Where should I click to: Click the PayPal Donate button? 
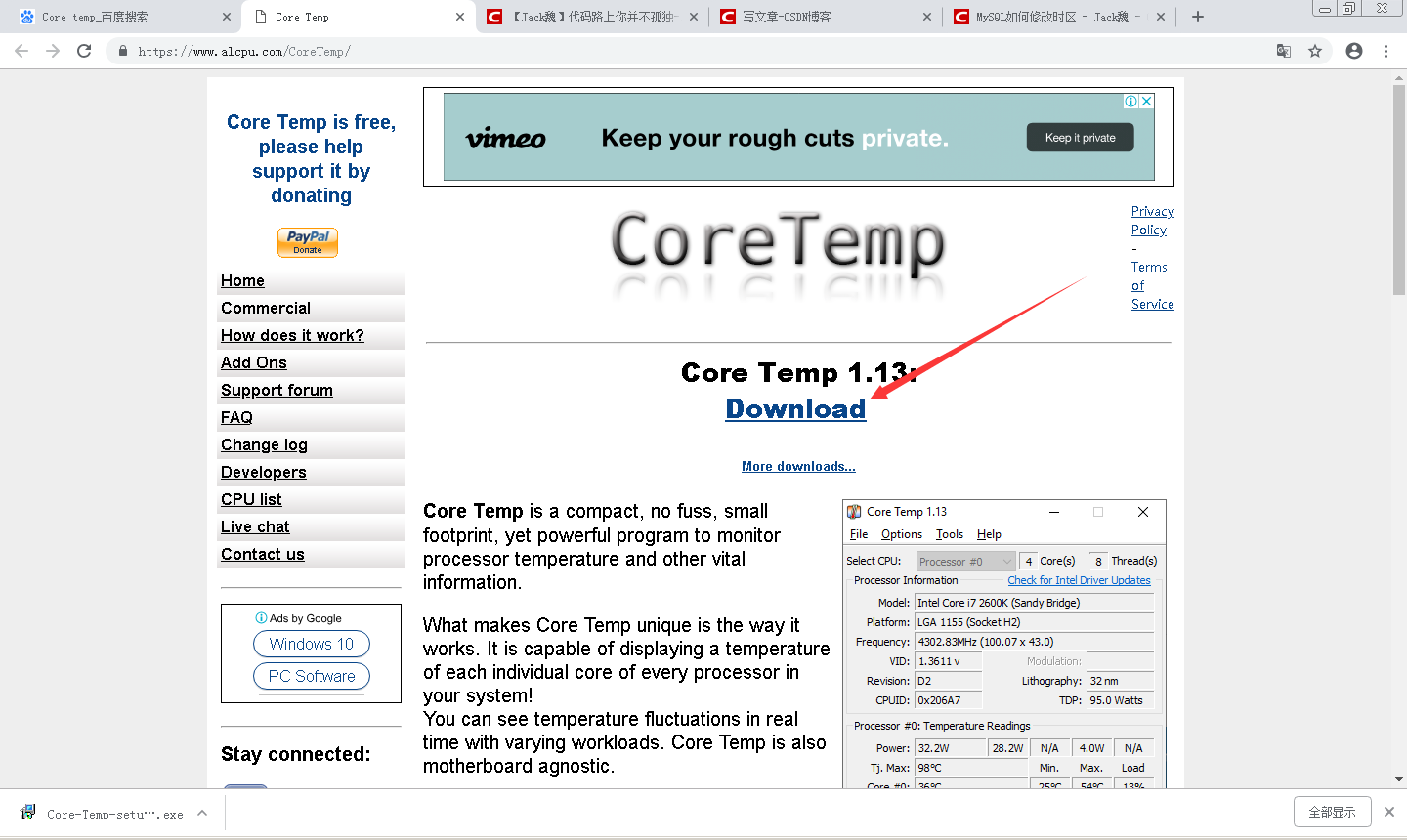click(x=307, y=242)
